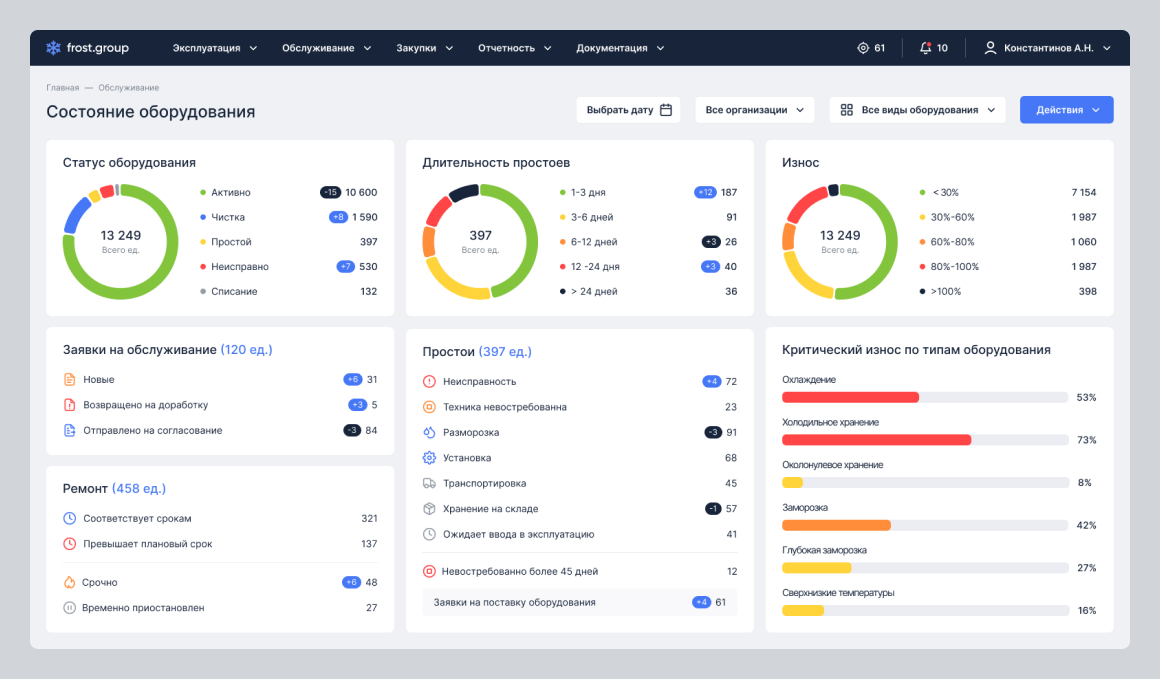Click the red clock icon for overdue repairs

[x=70, y=544]
